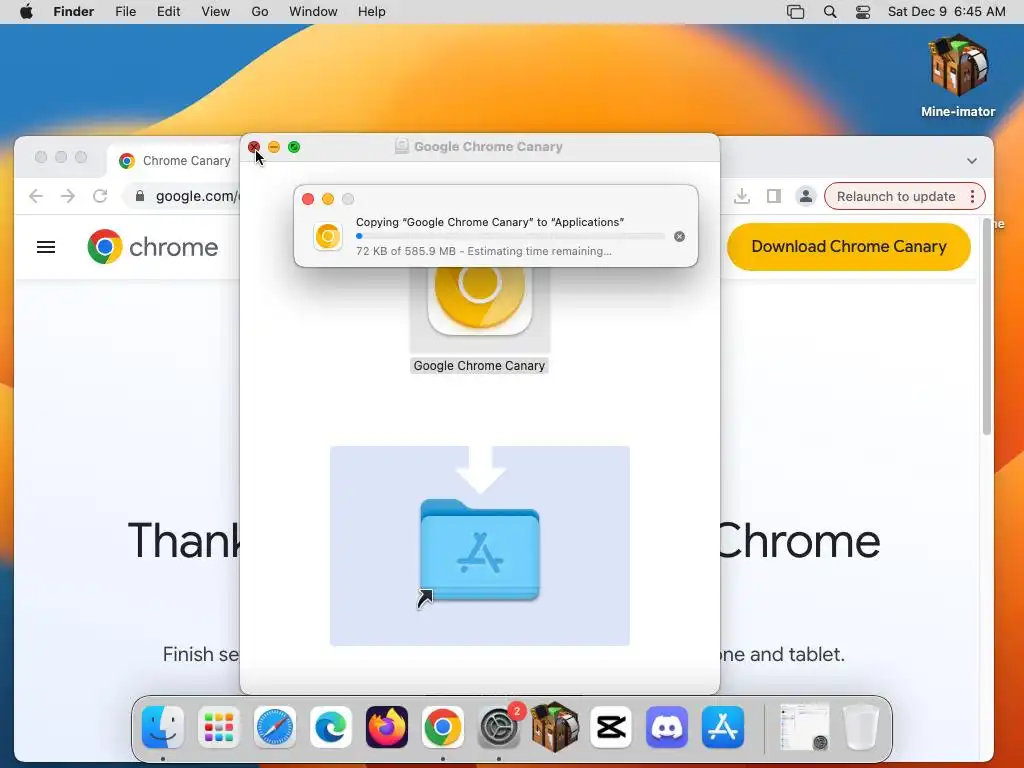Screen dimensions: 1024x768
Task: Switch to the Chrome Canary browser tab
Action: click(174, 161)
